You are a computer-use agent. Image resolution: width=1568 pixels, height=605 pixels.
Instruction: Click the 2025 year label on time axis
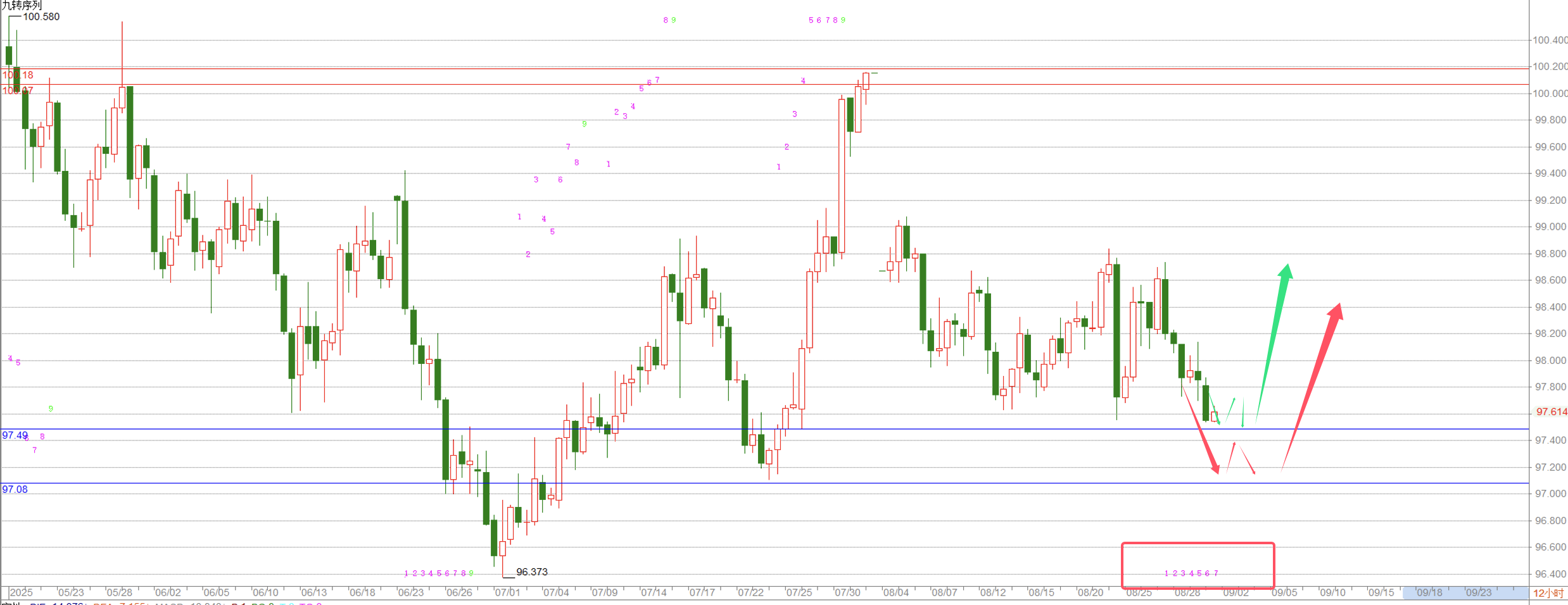click(21, 593)
